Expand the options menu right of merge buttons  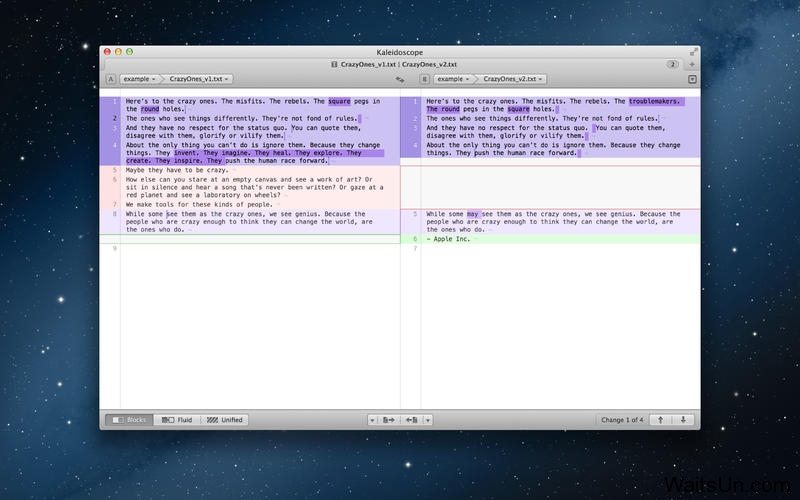pyautogui.click(x=428, y=420)
